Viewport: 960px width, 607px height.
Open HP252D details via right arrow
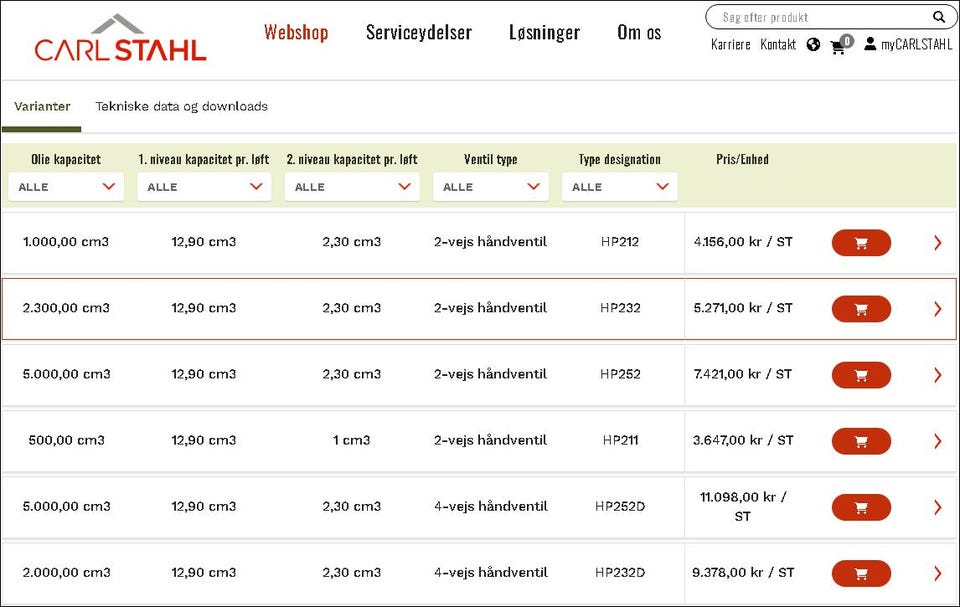(937, 507)
